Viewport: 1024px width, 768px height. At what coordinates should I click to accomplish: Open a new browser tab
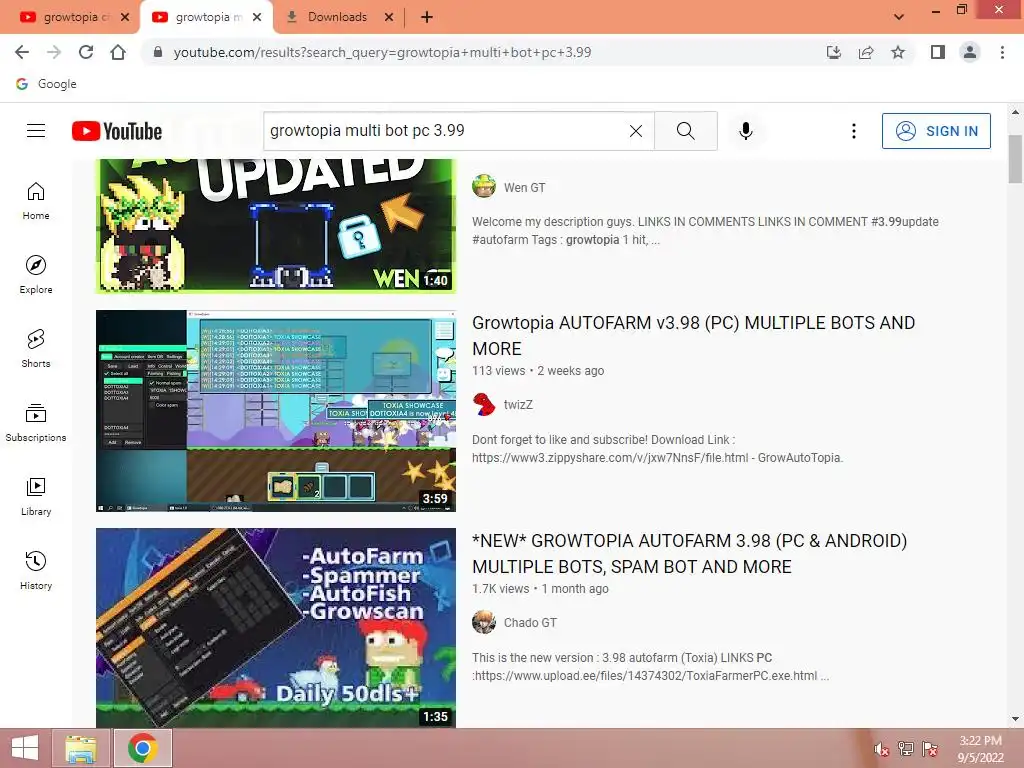pos(426,17)
